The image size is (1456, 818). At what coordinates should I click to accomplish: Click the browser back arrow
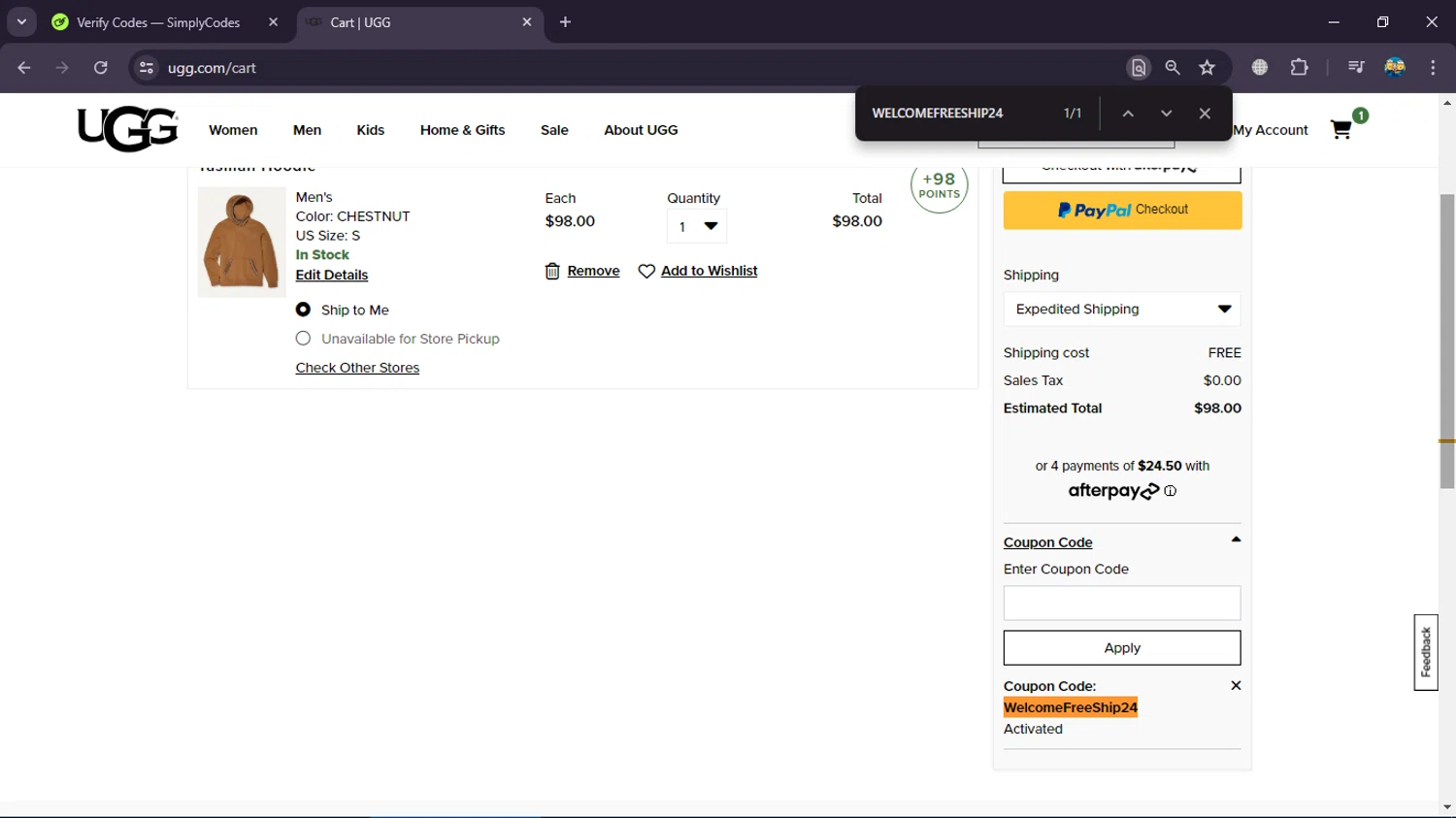(24, 68)
